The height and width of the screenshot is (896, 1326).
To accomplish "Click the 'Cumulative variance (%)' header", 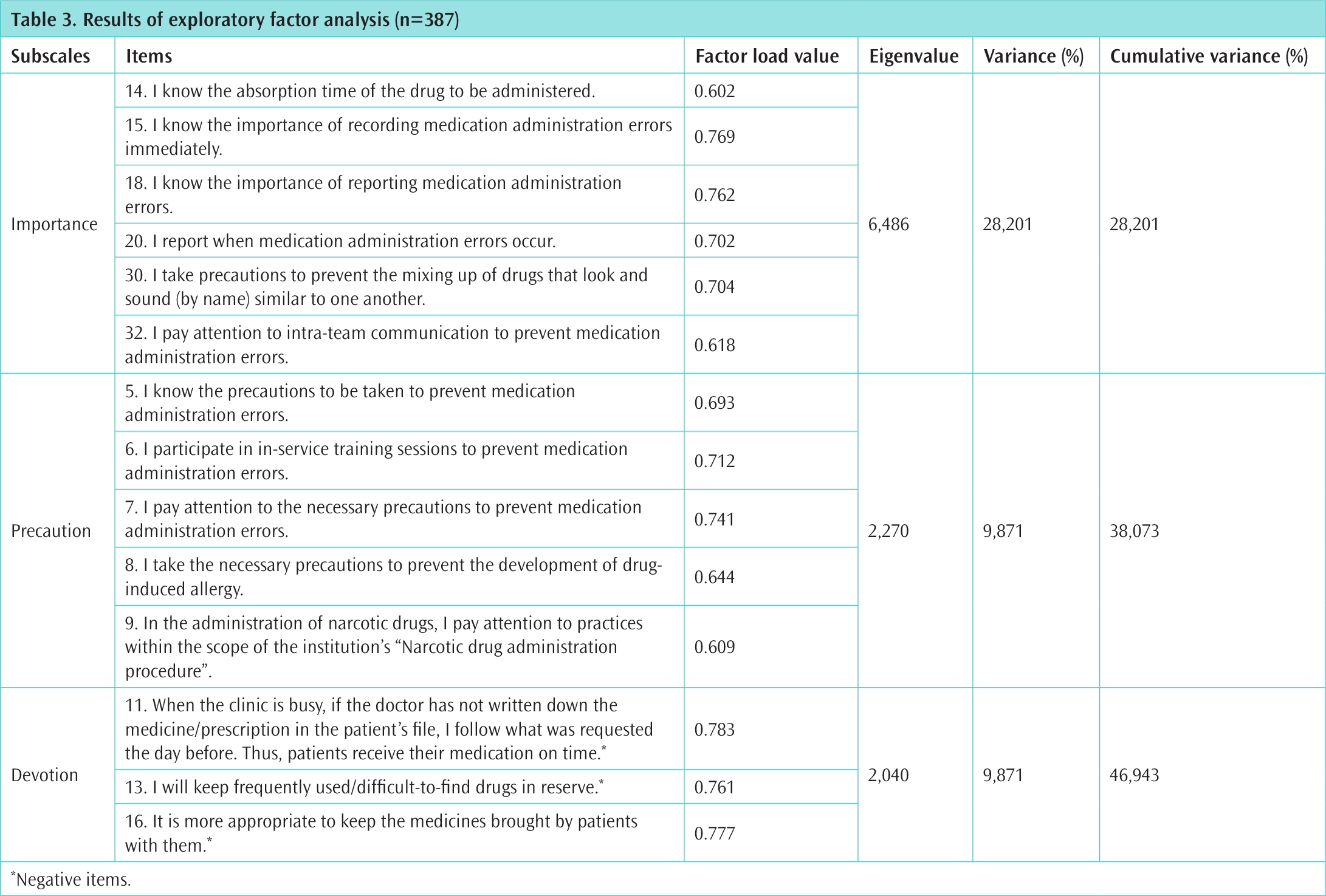I will [x=1209, y=56].
